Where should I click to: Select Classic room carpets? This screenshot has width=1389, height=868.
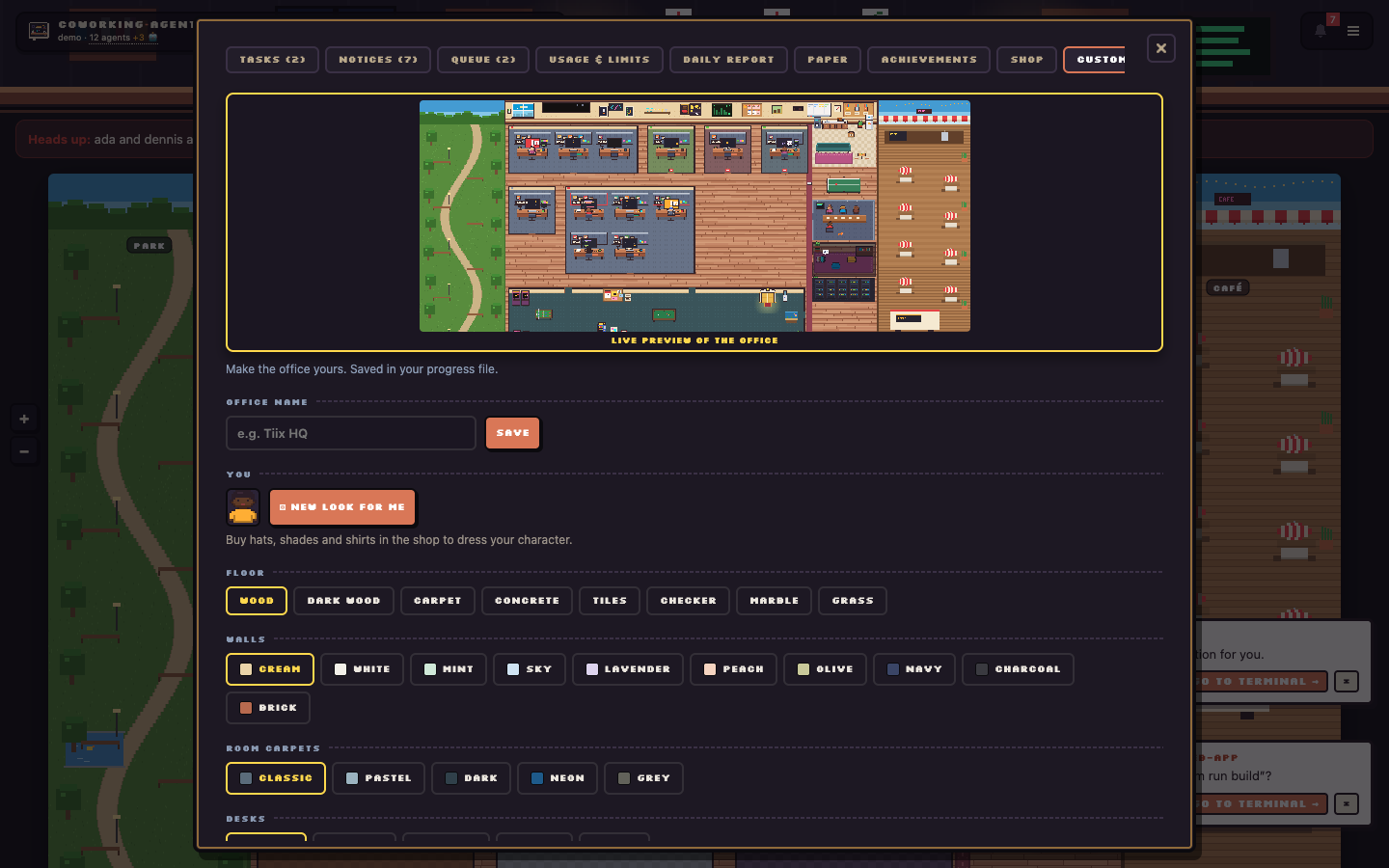276,778
